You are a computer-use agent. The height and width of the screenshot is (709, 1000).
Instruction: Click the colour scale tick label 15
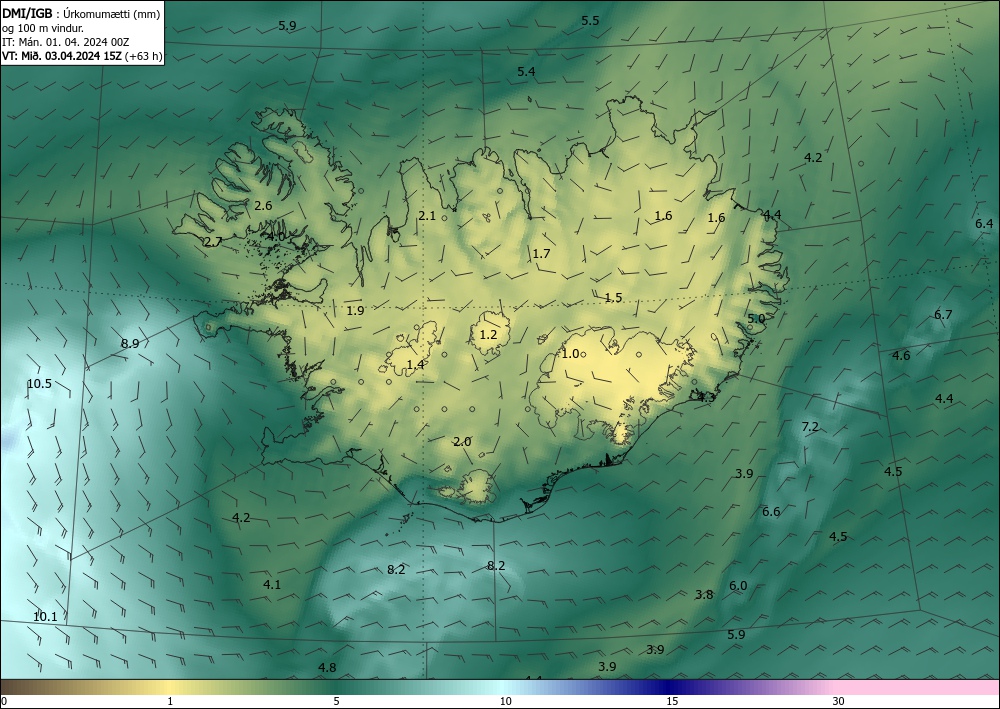click(x=672, y=701)
